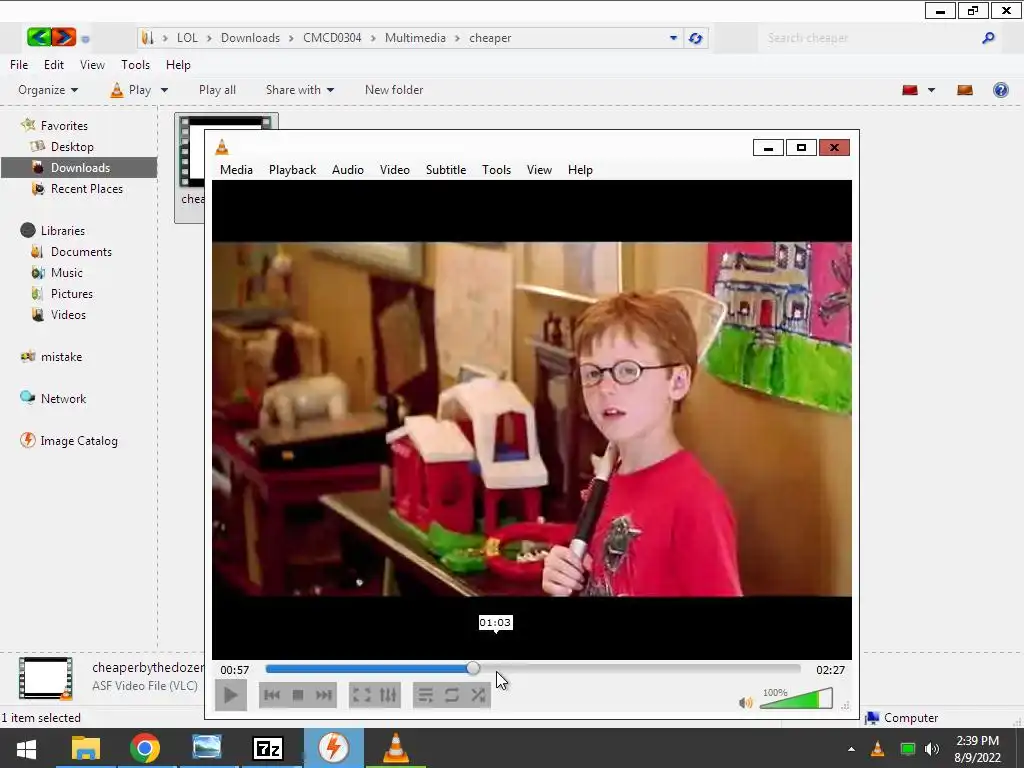Open the VLC Subtitle menu
1024x768 pixels.
(446, 170)
